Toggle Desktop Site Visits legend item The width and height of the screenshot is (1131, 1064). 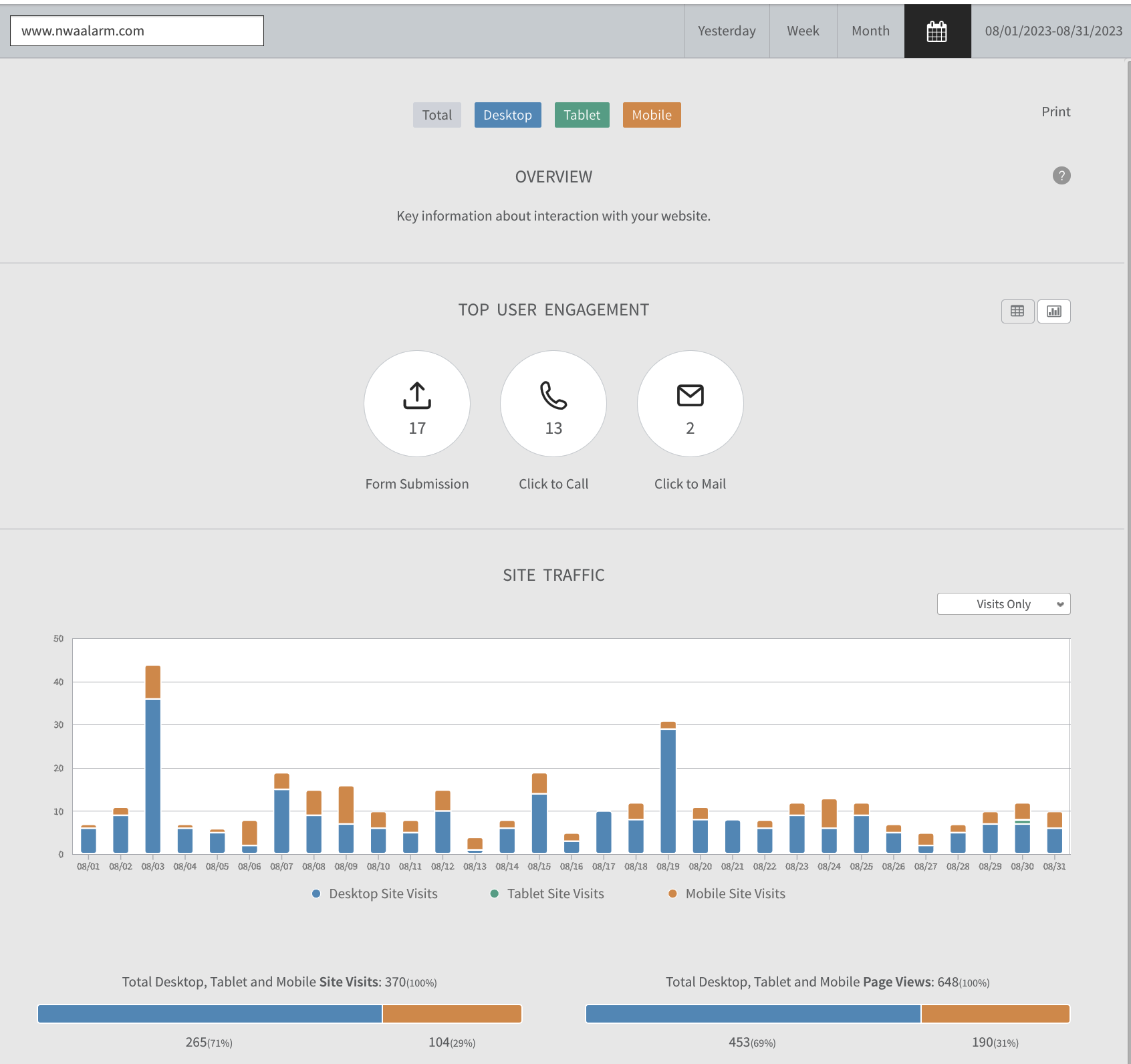click(x=375, y=894)
